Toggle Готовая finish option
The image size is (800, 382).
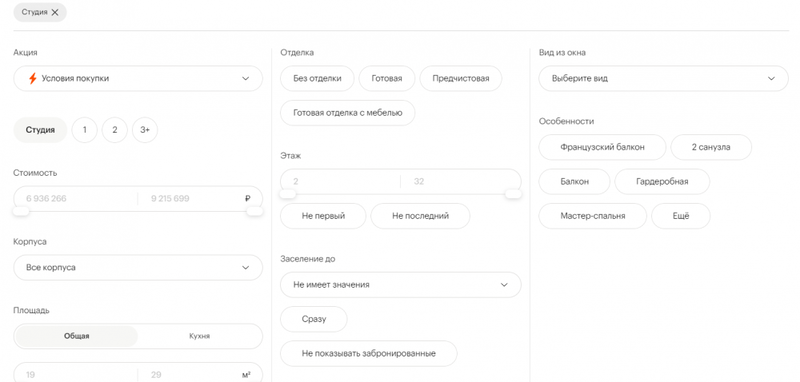pos(387,79)
